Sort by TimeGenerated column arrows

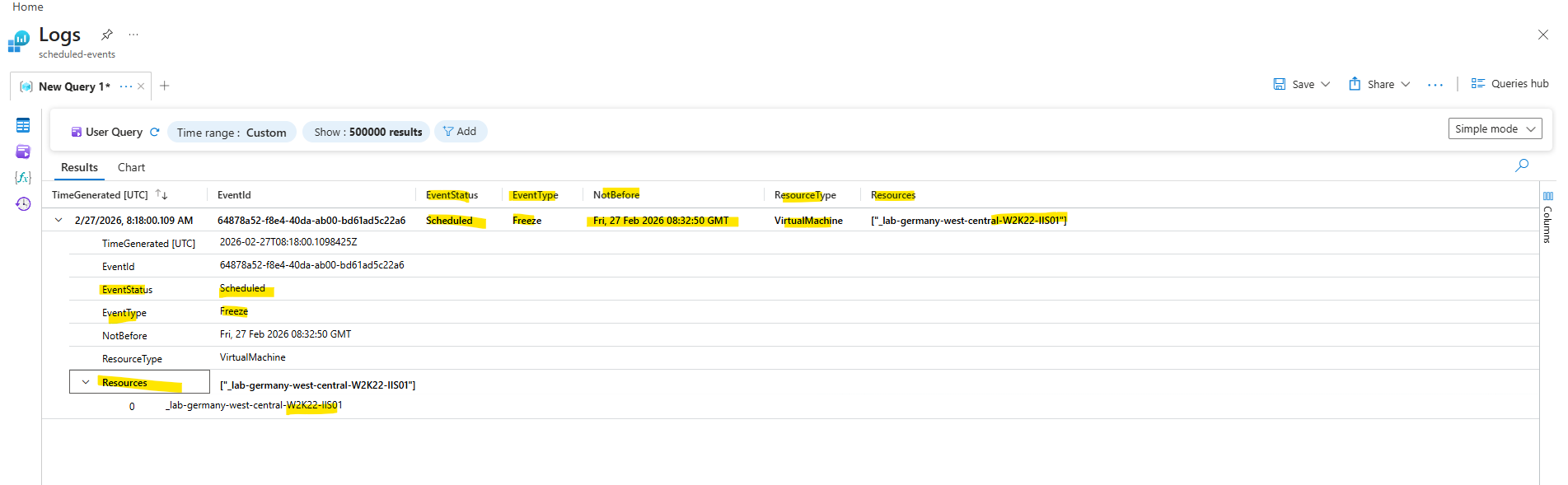coord(161,194)
